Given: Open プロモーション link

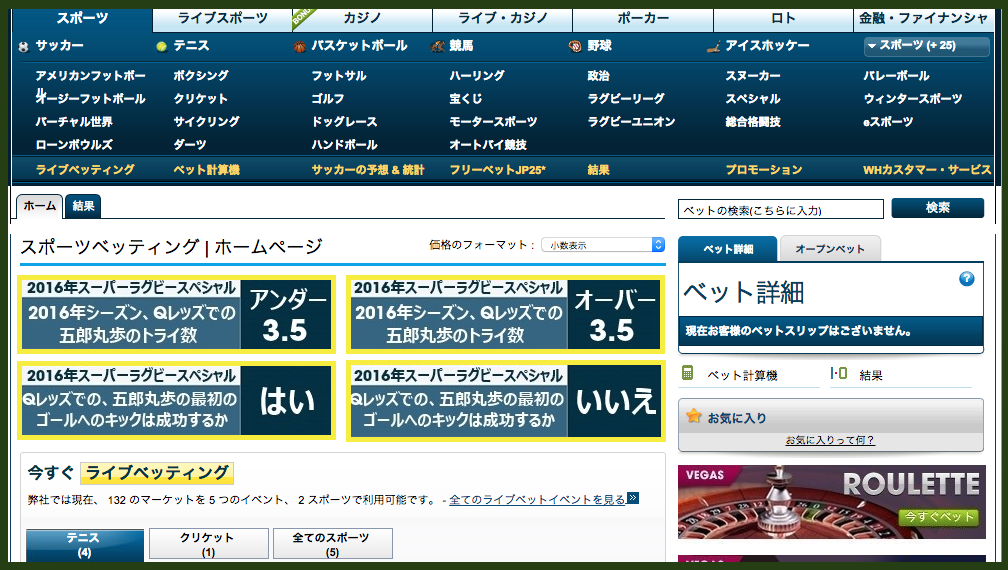Looking at the screenshot, I should pos(764,170).
